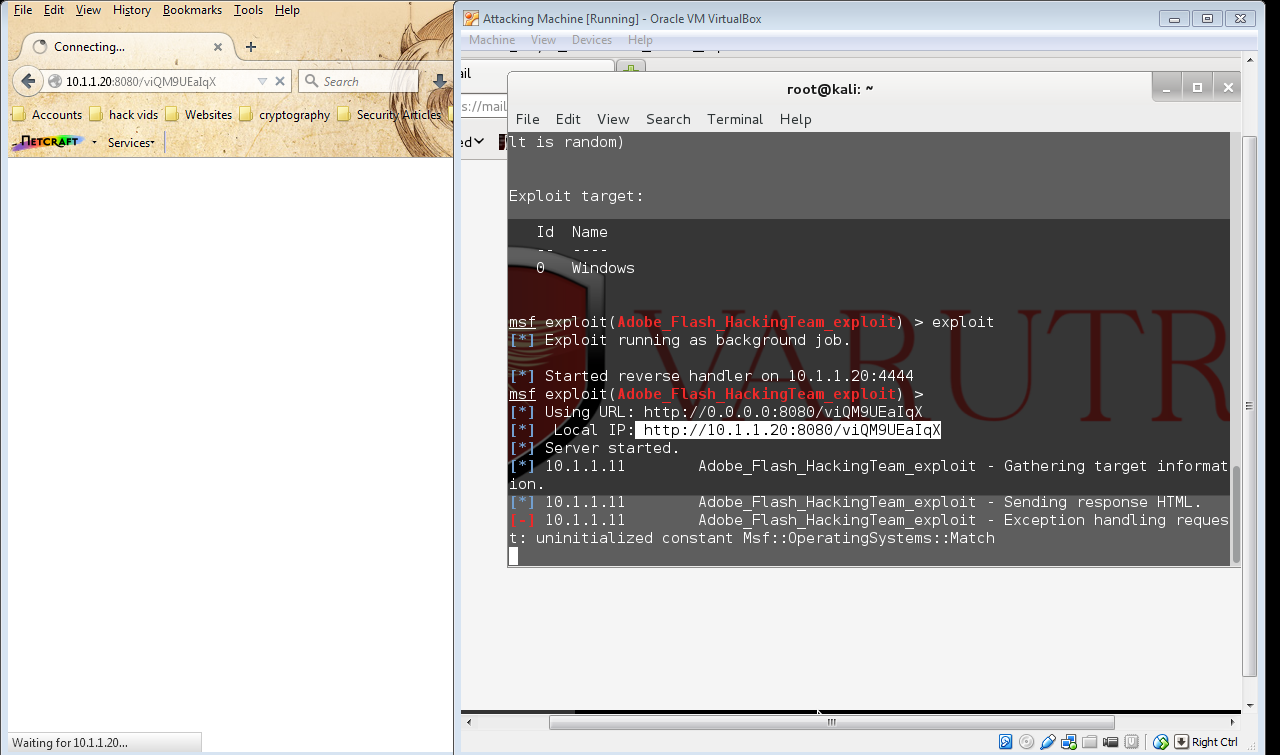Expand the Netcraft toolbar dropdown arrow

click(x=95, y=142)
